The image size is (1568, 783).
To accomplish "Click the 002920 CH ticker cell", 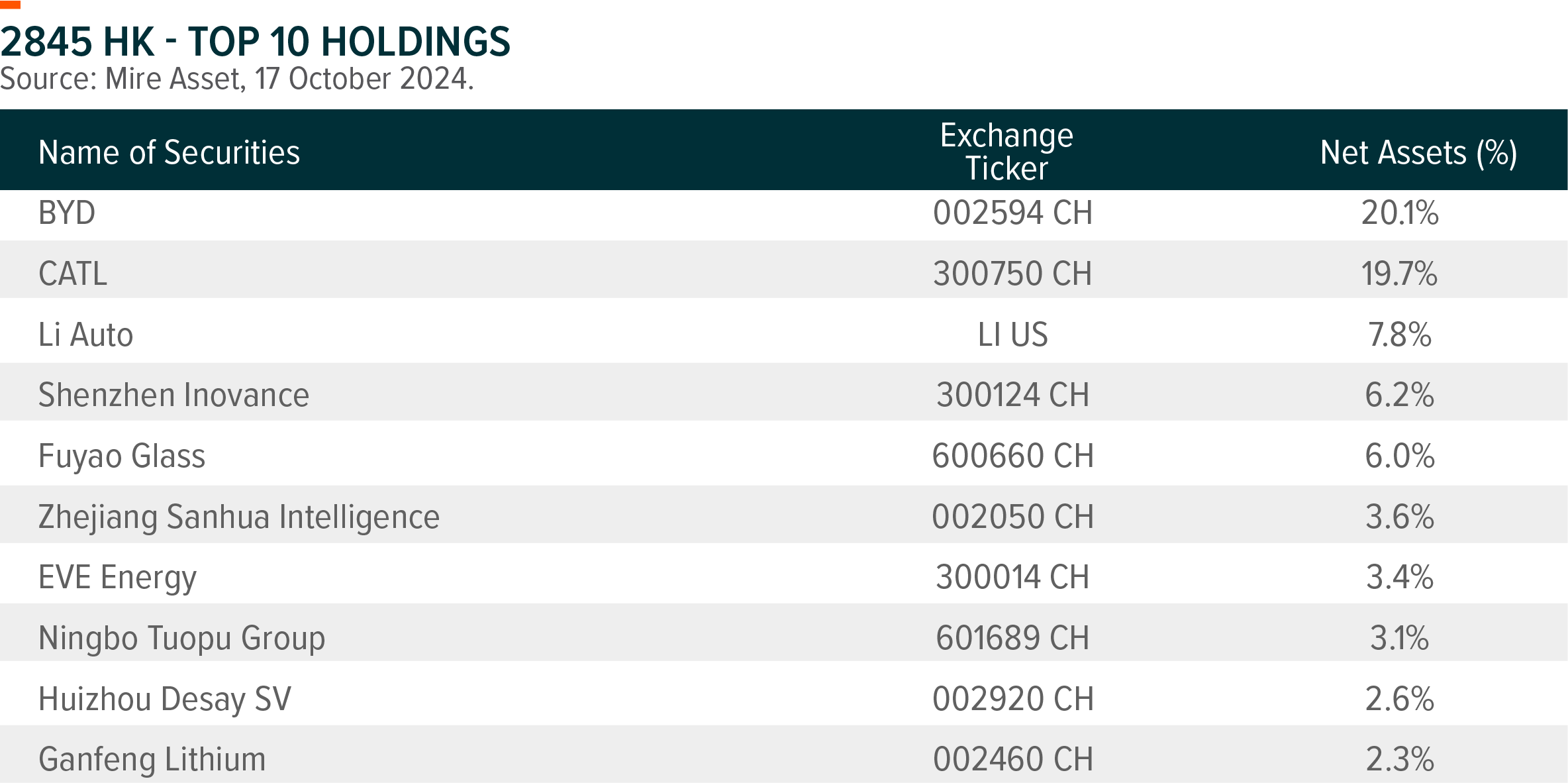I will click(x=1012, y=699).
